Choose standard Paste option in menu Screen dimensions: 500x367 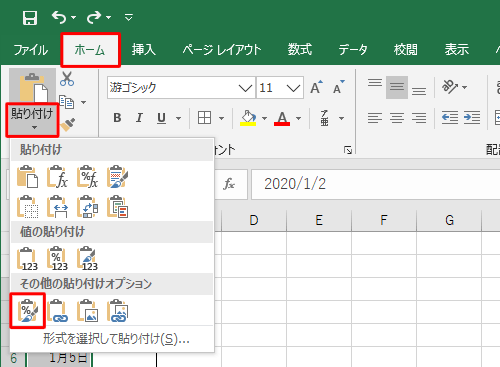click(28, 176)
